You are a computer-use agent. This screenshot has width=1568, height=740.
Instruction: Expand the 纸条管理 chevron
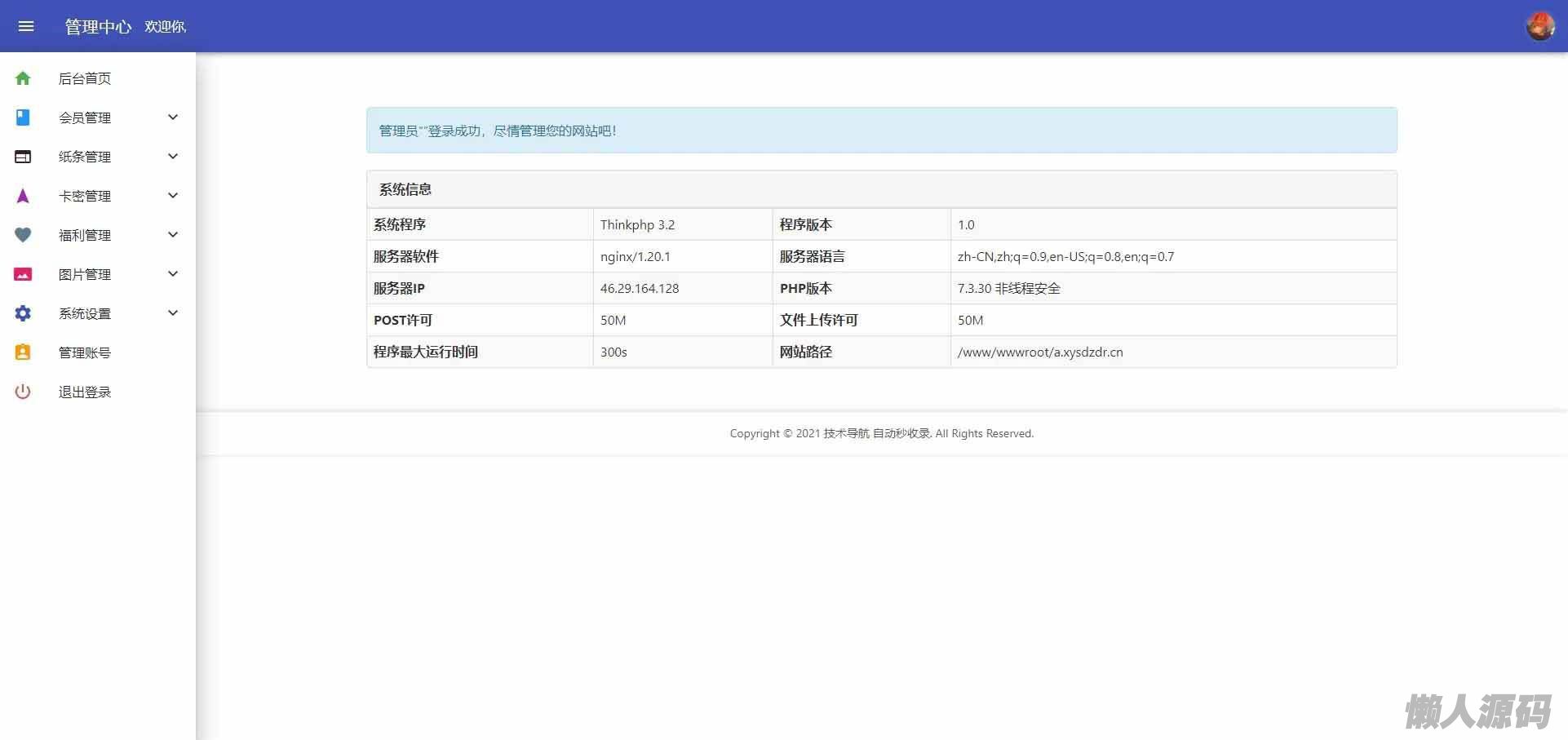point(173,157)
